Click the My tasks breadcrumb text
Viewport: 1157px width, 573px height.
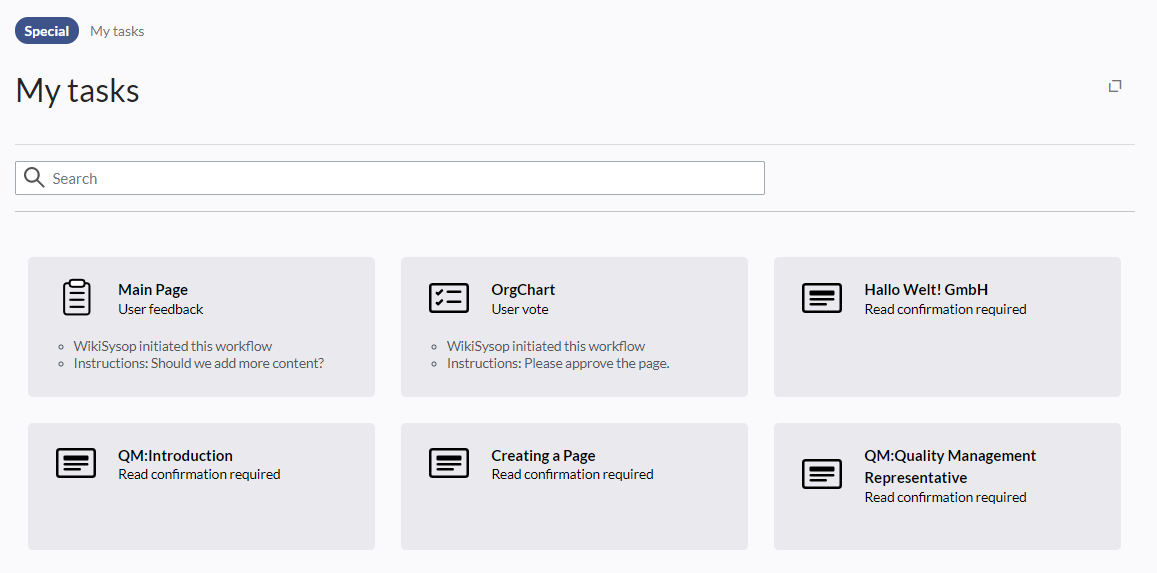coord(117,31)
